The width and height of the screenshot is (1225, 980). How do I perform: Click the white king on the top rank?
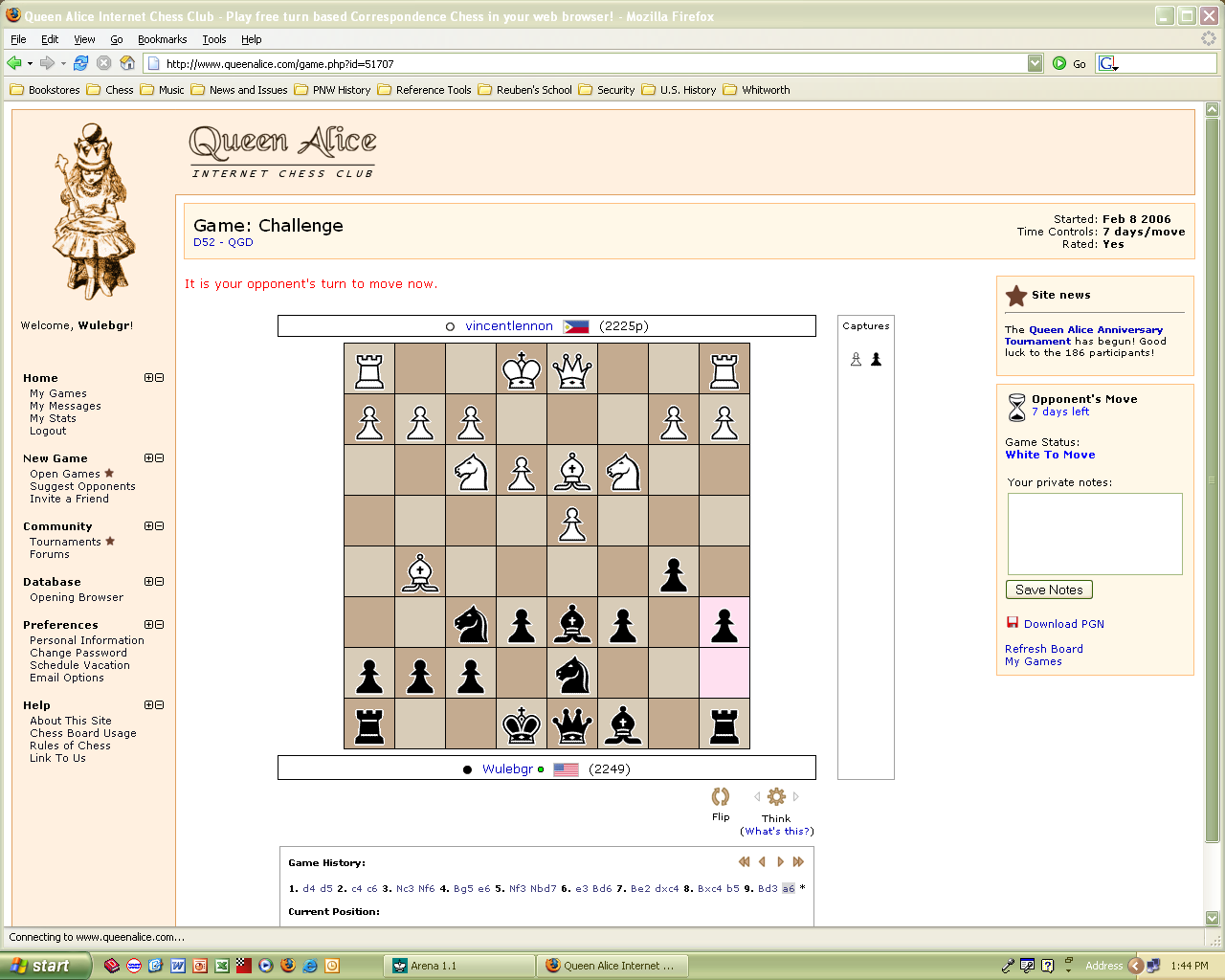(522, 369)
